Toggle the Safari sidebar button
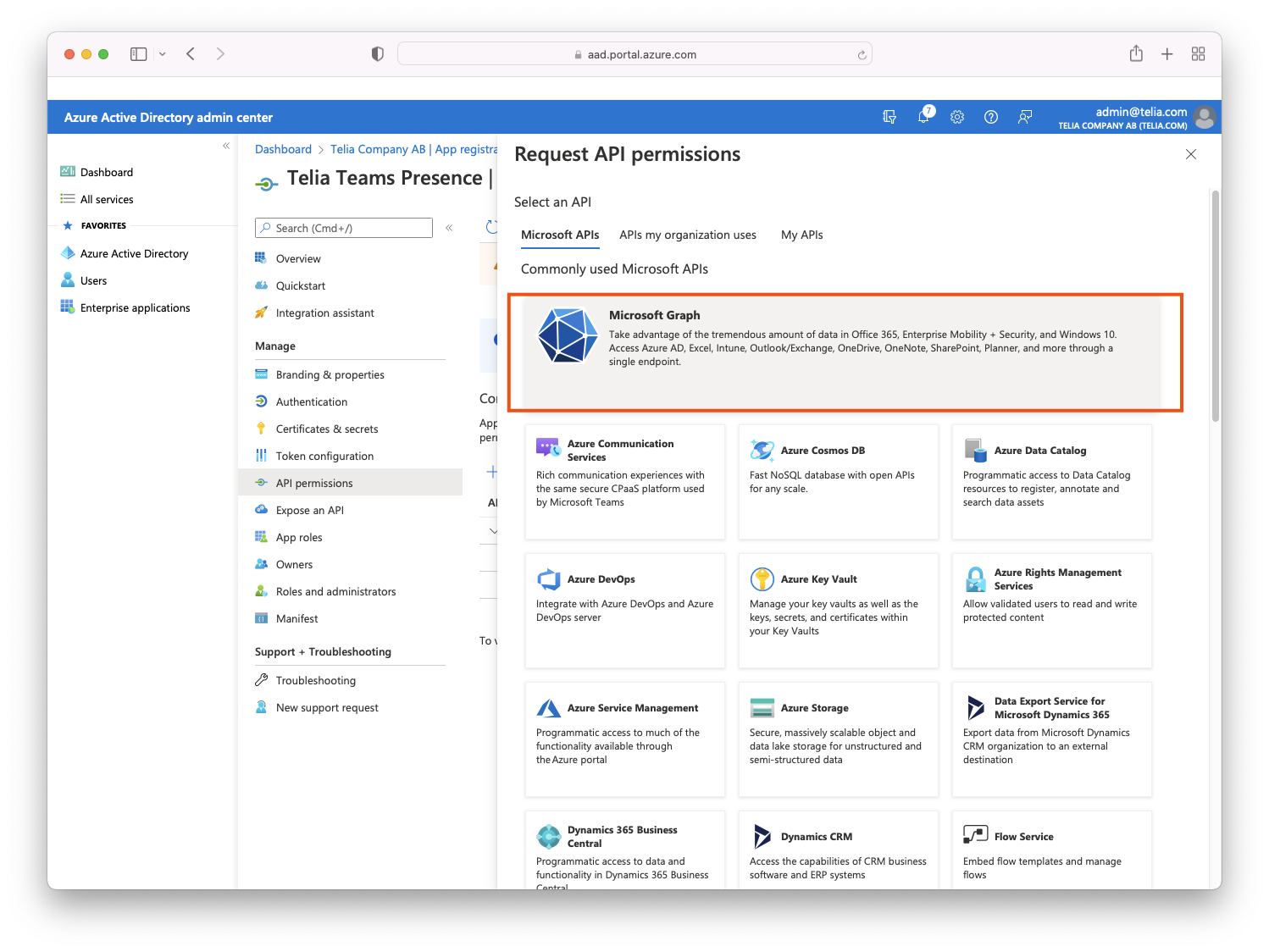Screen dimensions: 1269x952 (x=139, y=54)
